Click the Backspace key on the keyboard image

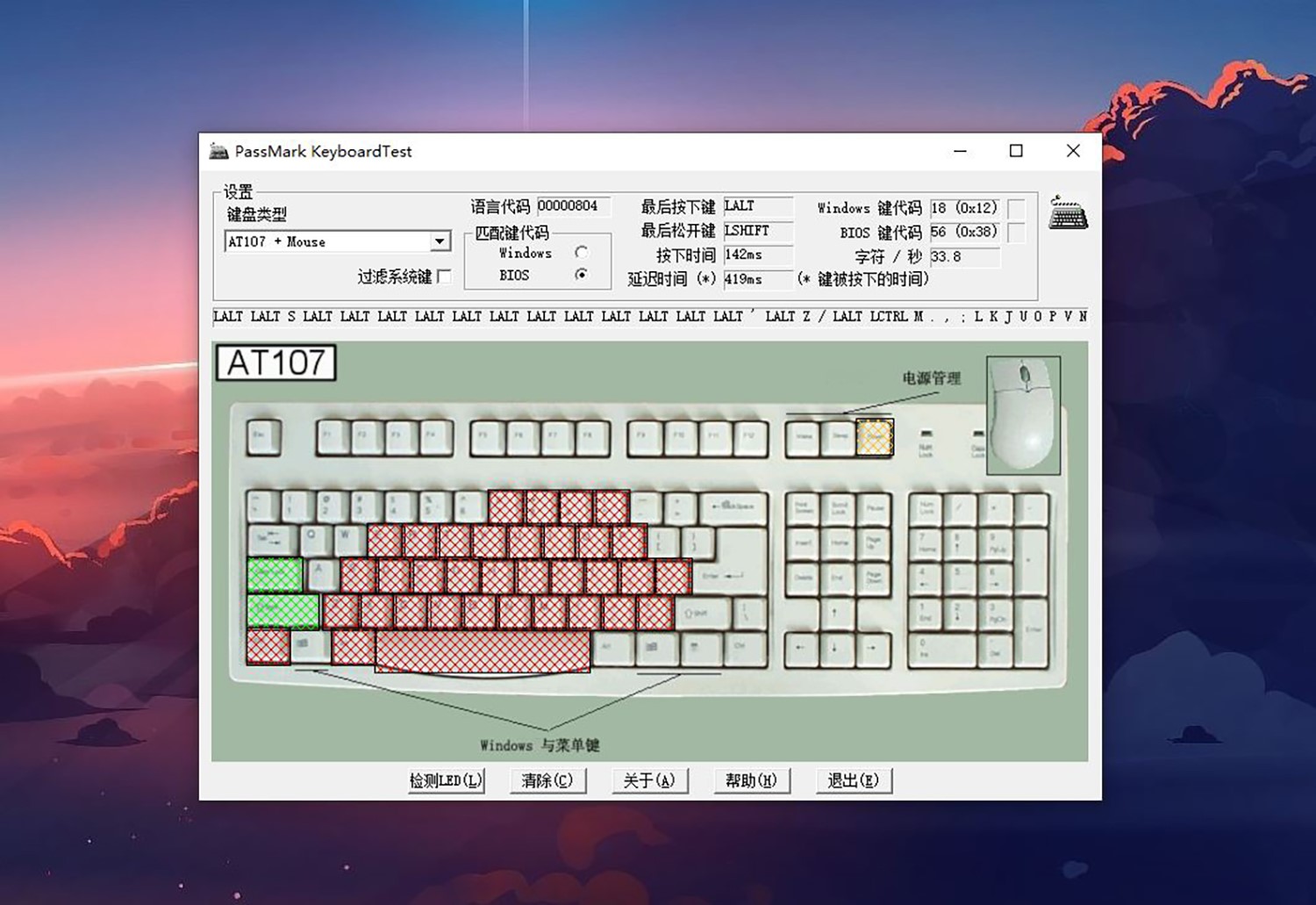[733, 506]
